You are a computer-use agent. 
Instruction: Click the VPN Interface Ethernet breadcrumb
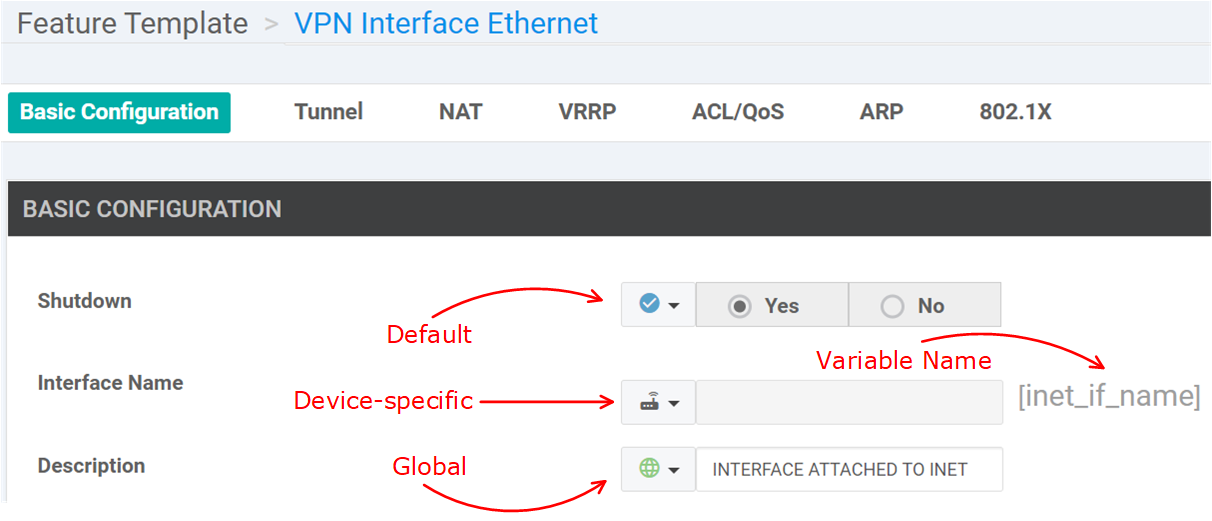point(446,24)
